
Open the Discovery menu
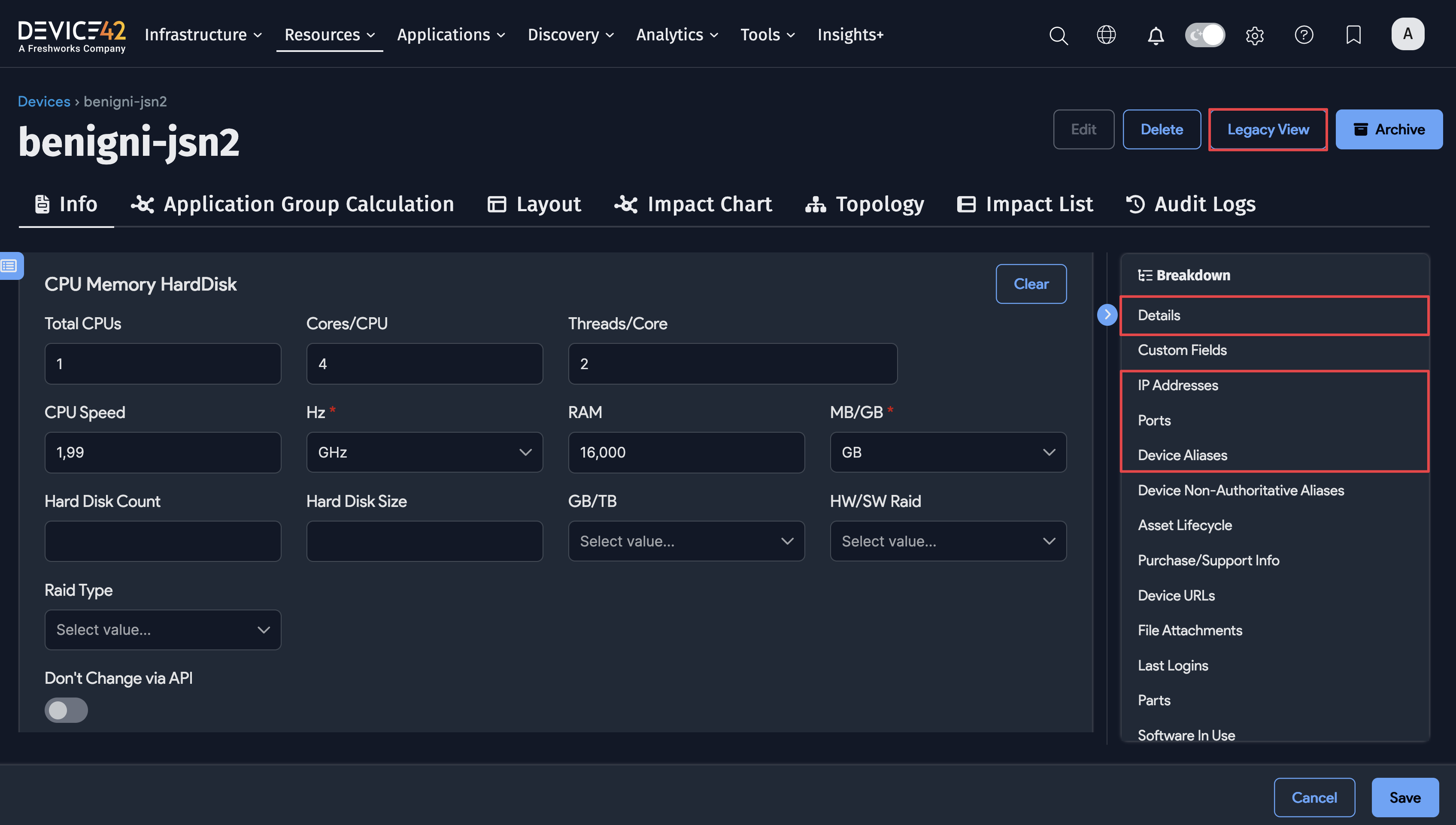coord(570,35)
